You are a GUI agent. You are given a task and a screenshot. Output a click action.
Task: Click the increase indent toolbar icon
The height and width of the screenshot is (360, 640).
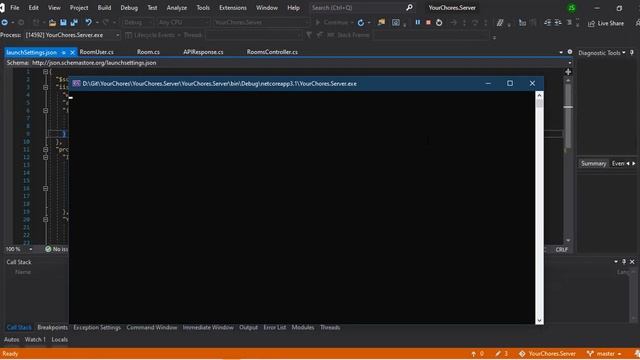click(558, 23)
